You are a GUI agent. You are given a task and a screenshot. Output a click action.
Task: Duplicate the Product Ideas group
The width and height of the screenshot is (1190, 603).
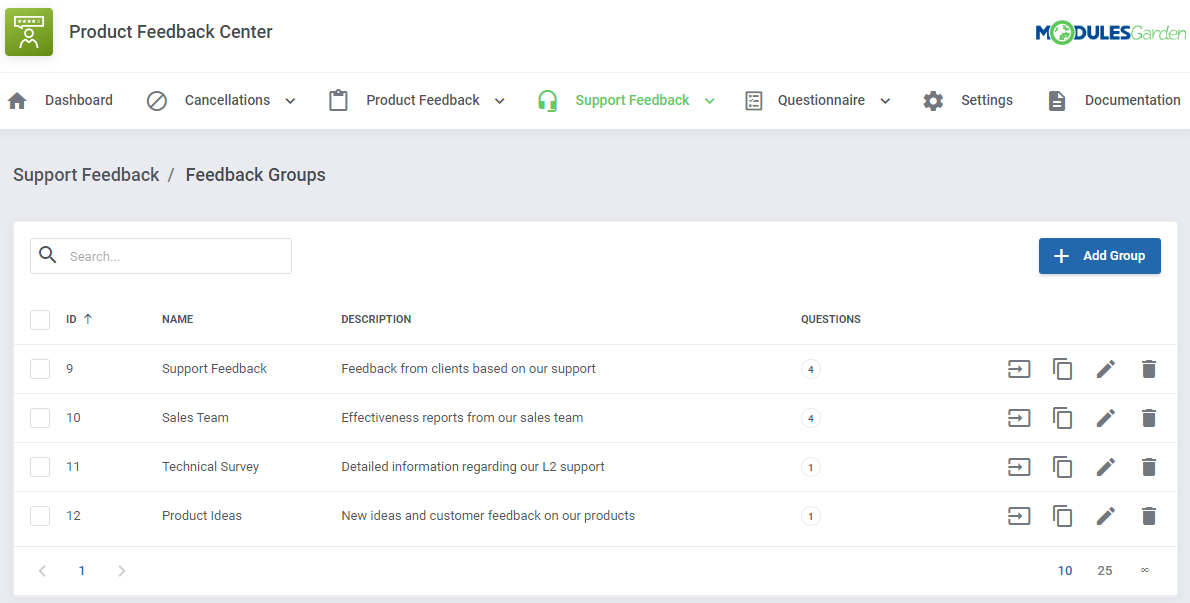point(1062,516)
